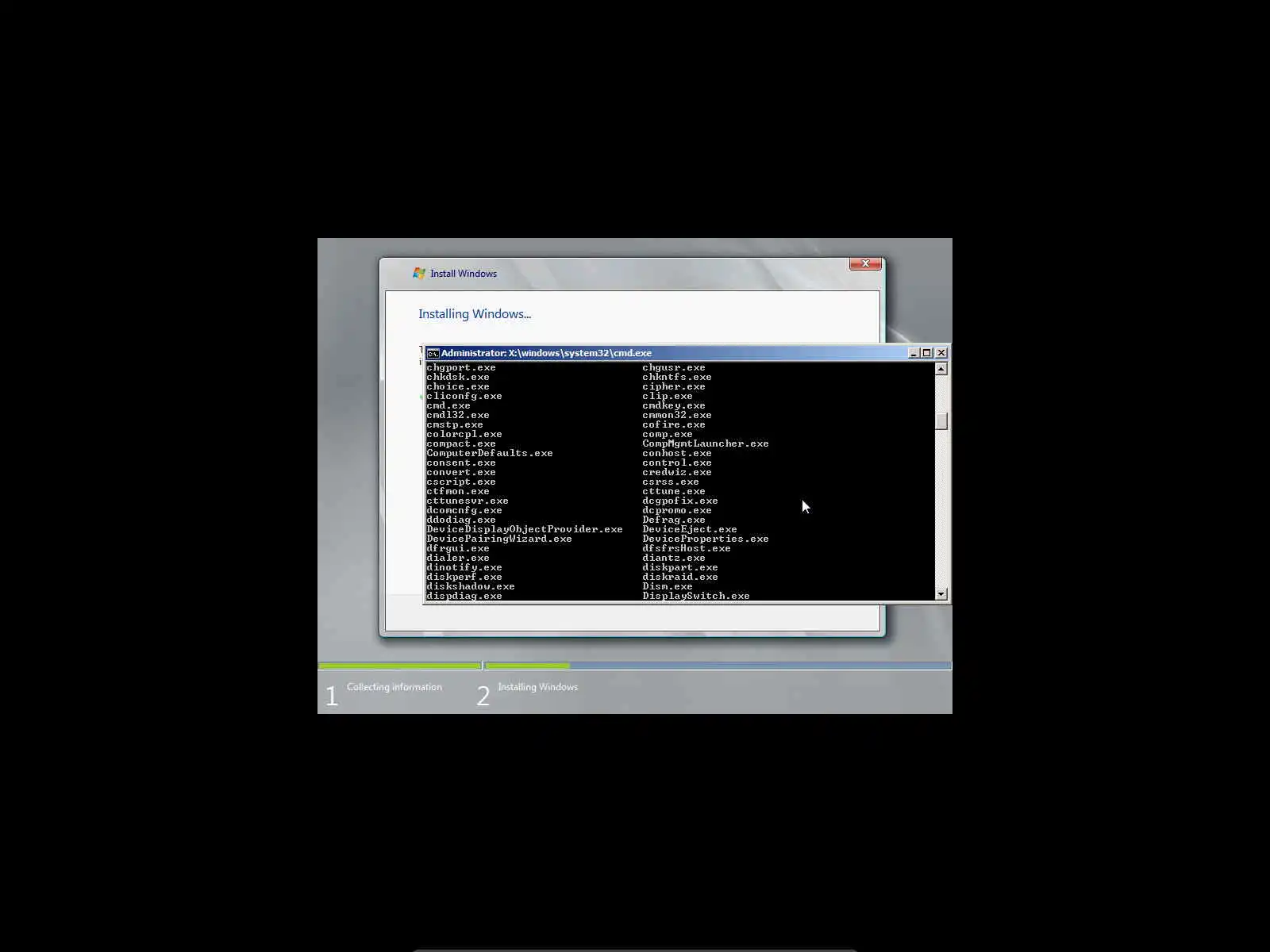This screenshot has height=952, width=1270.
Task: Close the Administrator cmd.exe window
Action: coord(941,353)
